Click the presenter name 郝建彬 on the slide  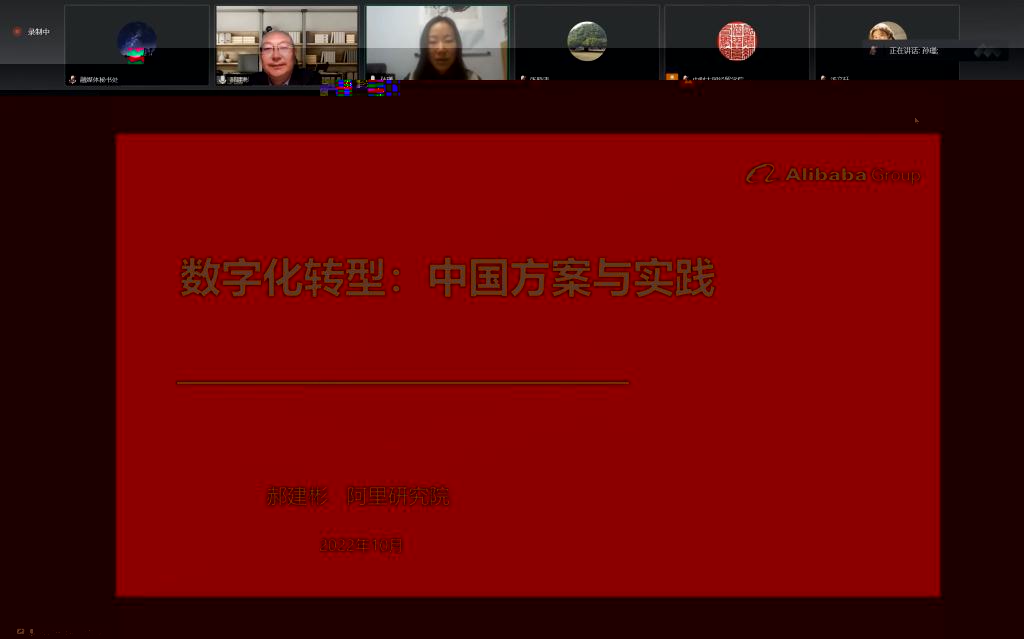pos(297,496)
